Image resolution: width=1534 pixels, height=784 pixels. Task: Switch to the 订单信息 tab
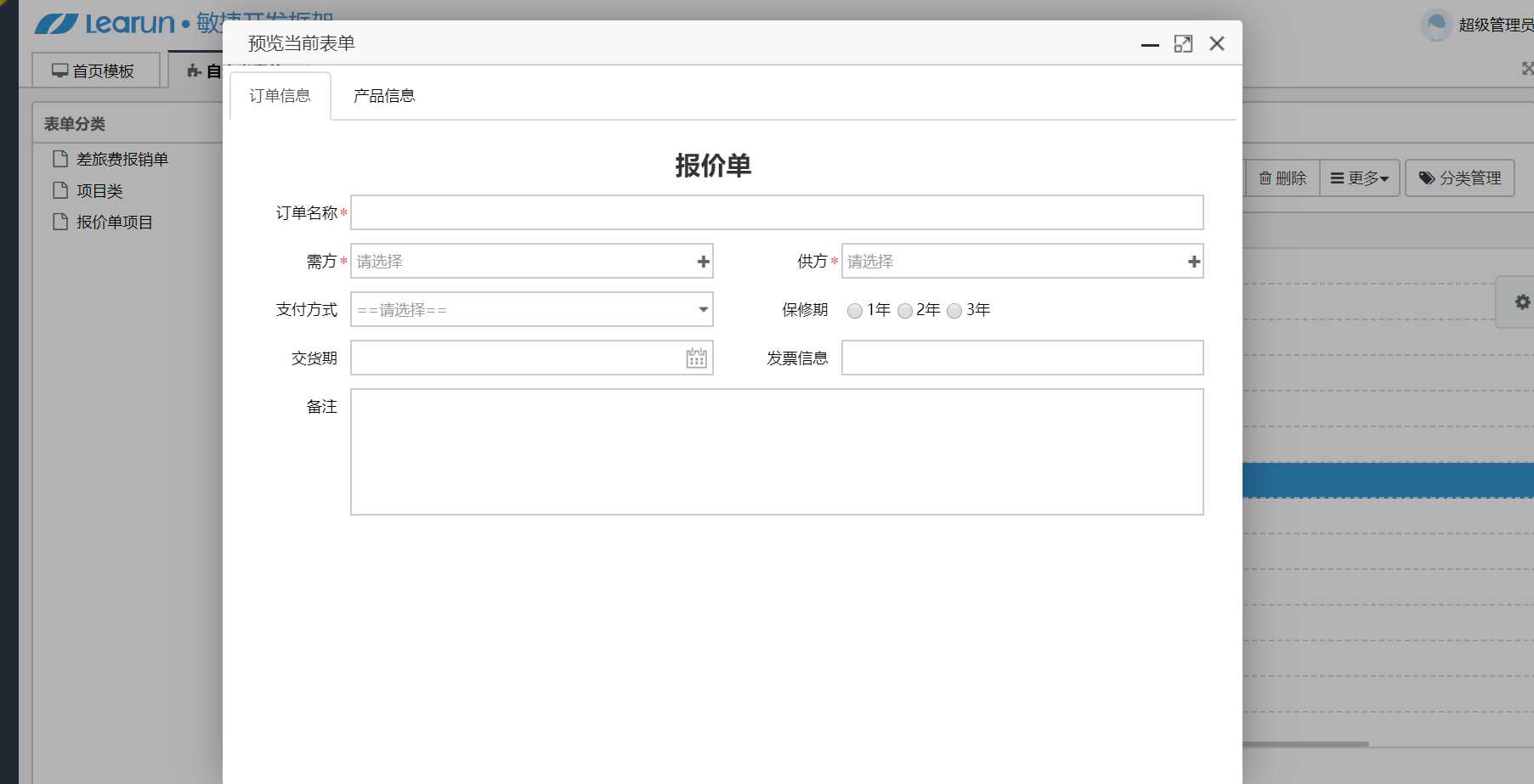pos(280,96)
